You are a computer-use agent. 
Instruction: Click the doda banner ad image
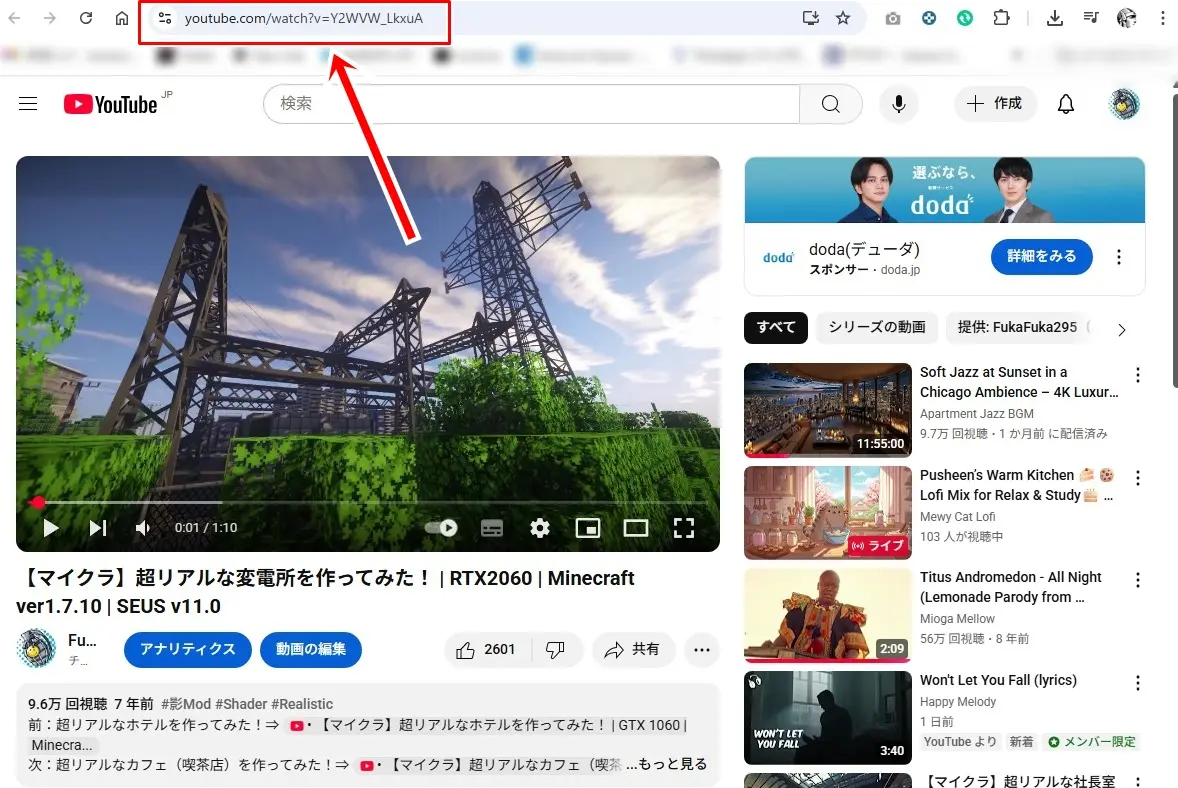click(944, 190)
